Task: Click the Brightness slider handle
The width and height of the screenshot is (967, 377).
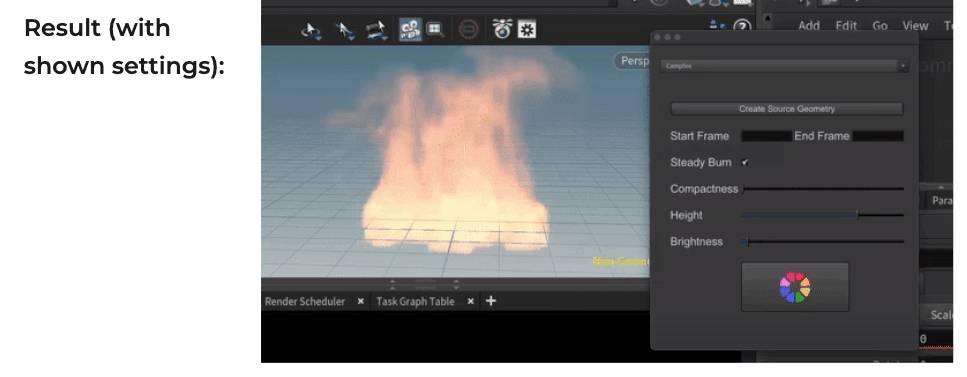Action: pos(747,242)
